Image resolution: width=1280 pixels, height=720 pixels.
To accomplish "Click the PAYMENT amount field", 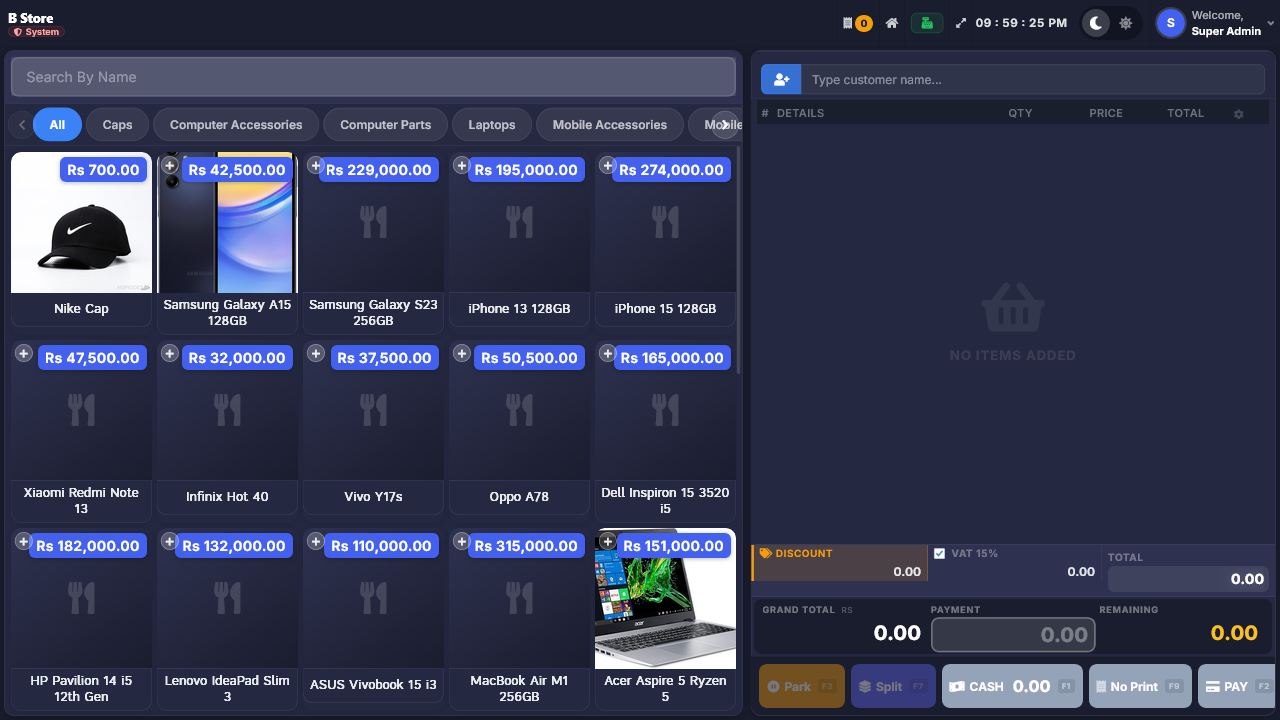I will coord(1013,634).
